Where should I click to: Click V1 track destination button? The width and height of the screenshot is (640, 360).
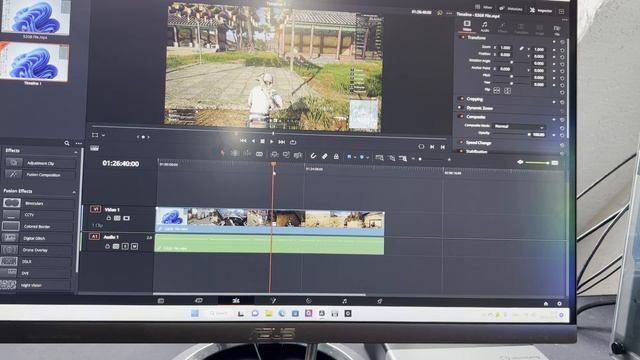point(95,209)
